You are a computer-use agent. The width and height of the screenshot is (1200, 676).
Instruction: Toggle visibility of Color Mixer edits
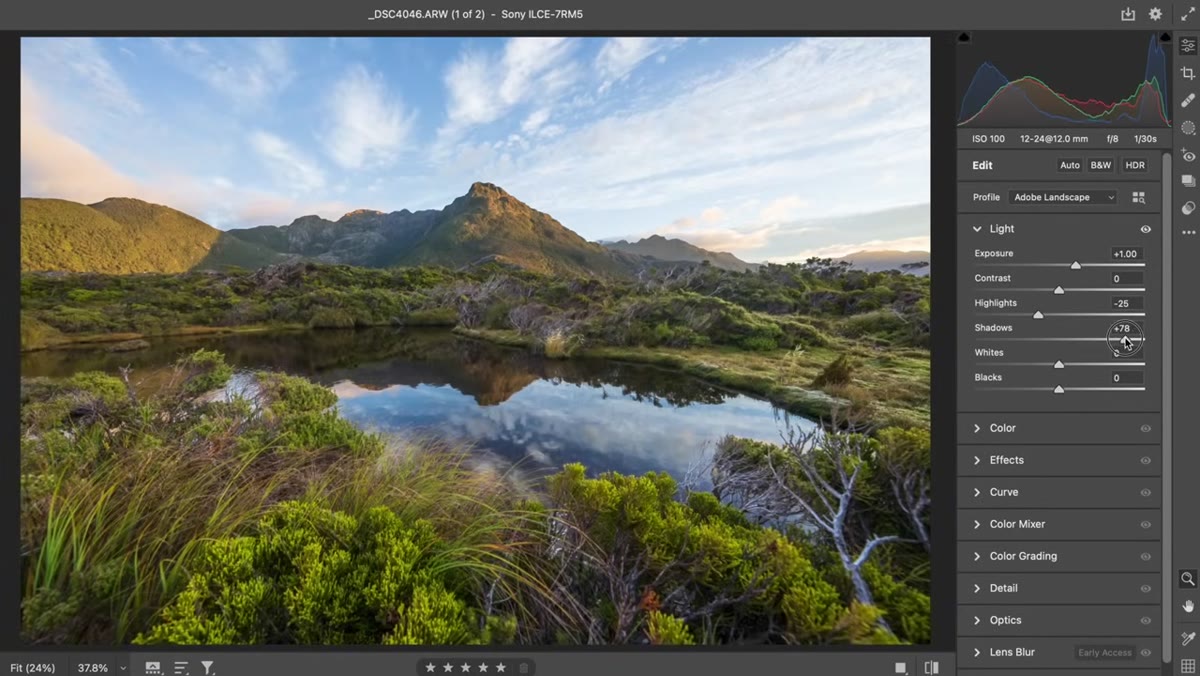pos(1146,524)
